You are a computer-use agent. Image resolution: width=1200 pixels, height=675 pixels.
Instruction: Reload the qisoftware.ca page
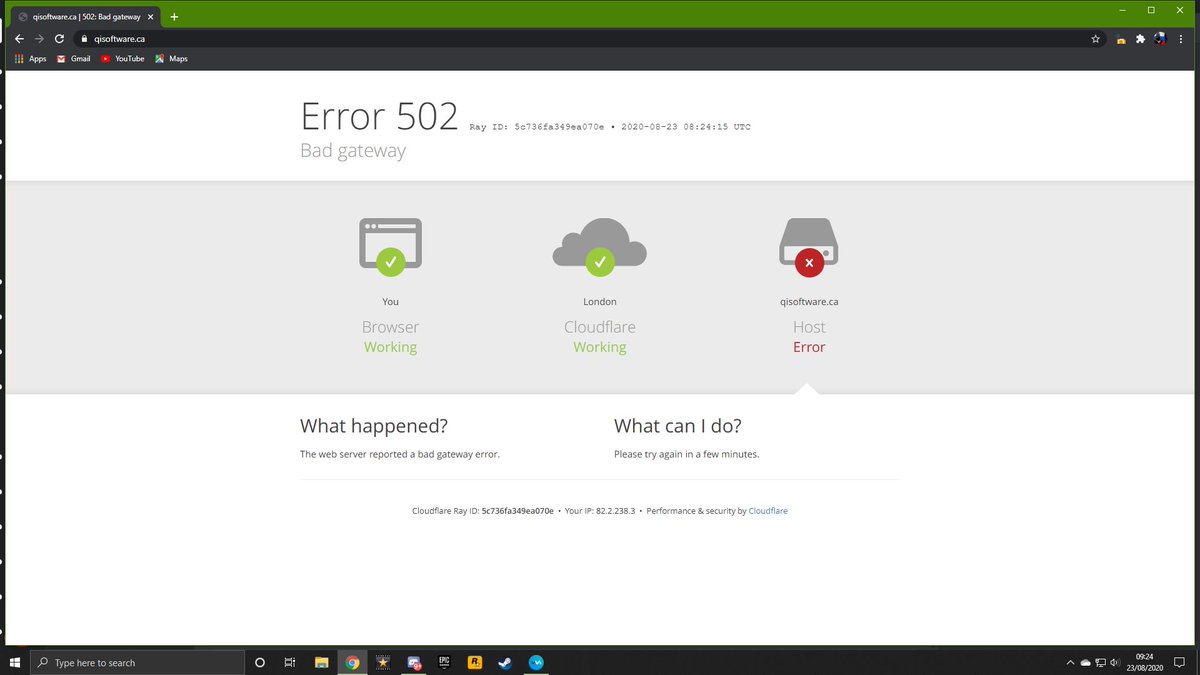(59, 39)
